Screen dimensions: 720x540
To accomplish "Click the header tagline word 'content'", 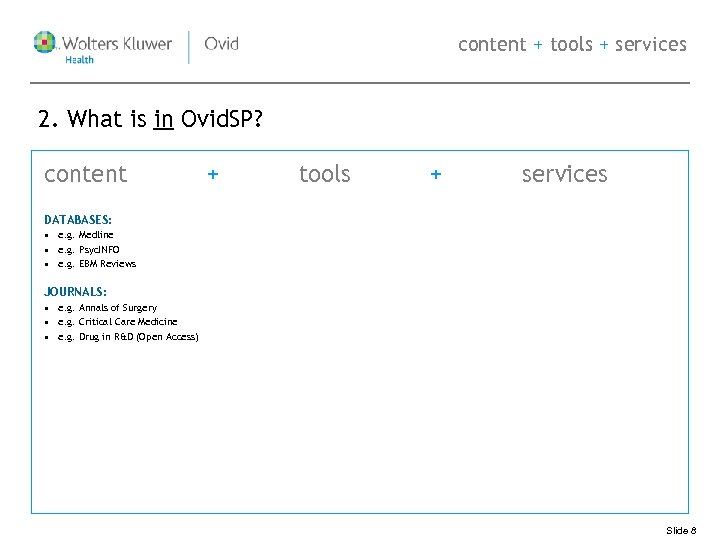I will coord(492,45).
